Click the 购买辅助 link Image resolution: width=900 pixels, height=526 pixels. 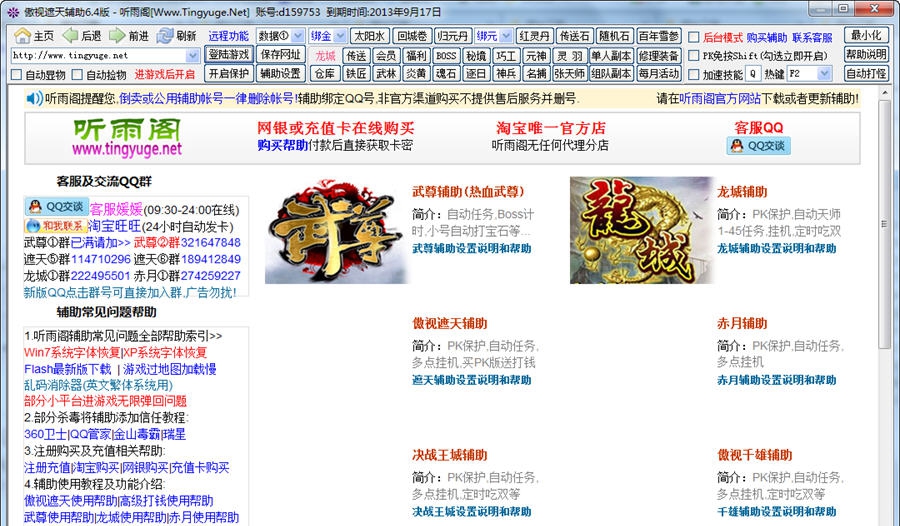coord(767,37)
